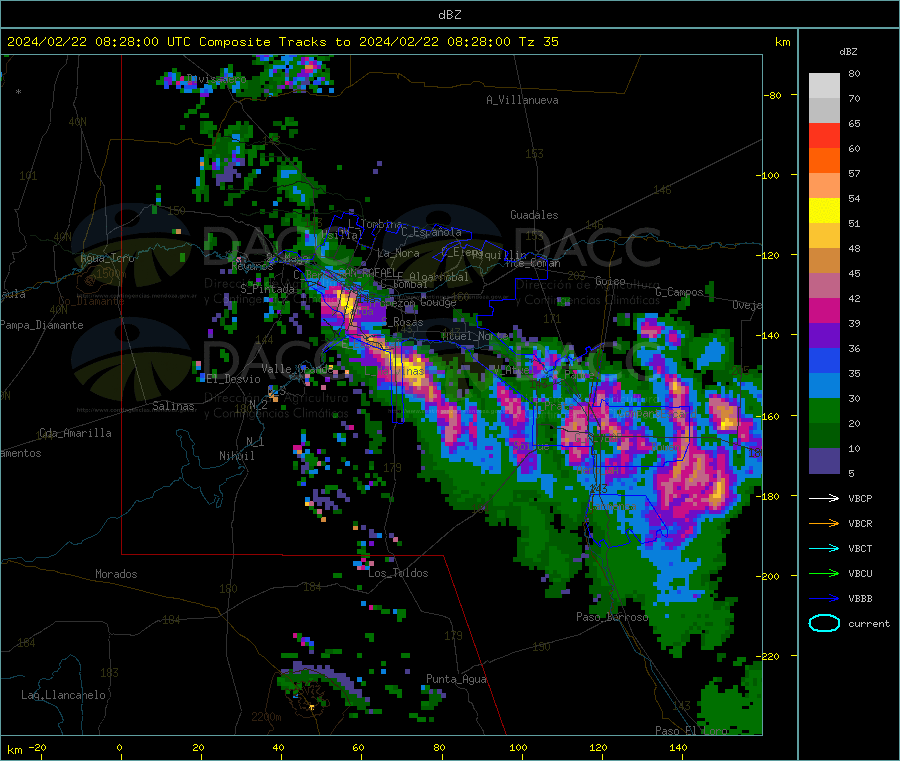Select the light gray 70-80 dBZ swatch

pyautogui.click(x=824, y=86)
